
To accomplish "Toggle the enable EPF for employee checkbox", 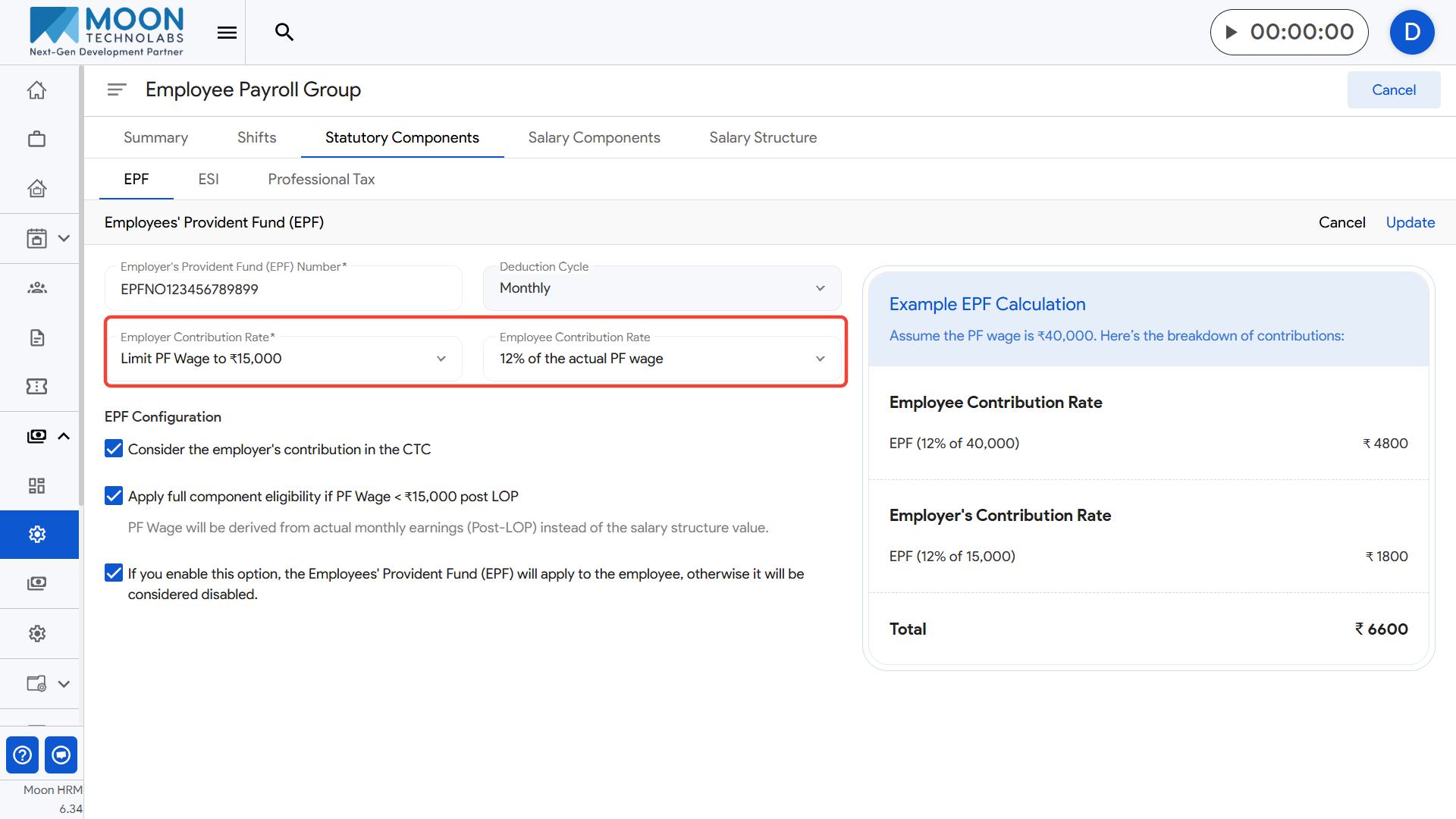I will [x=114, y=573].
